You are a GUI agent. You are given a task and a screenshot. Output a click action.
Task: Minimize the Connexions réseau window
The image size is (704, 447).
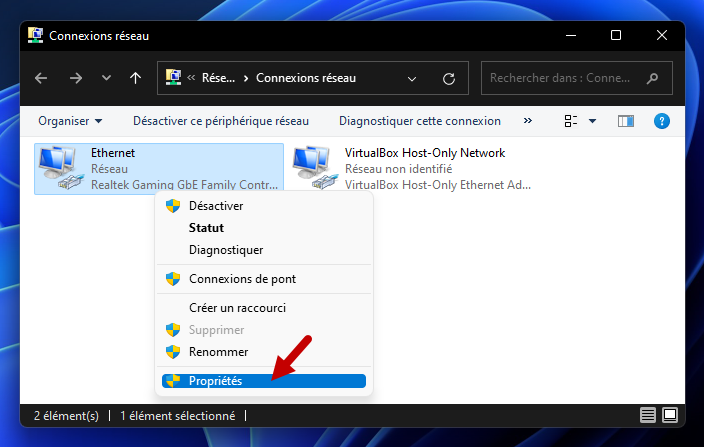tap(571, 35)
